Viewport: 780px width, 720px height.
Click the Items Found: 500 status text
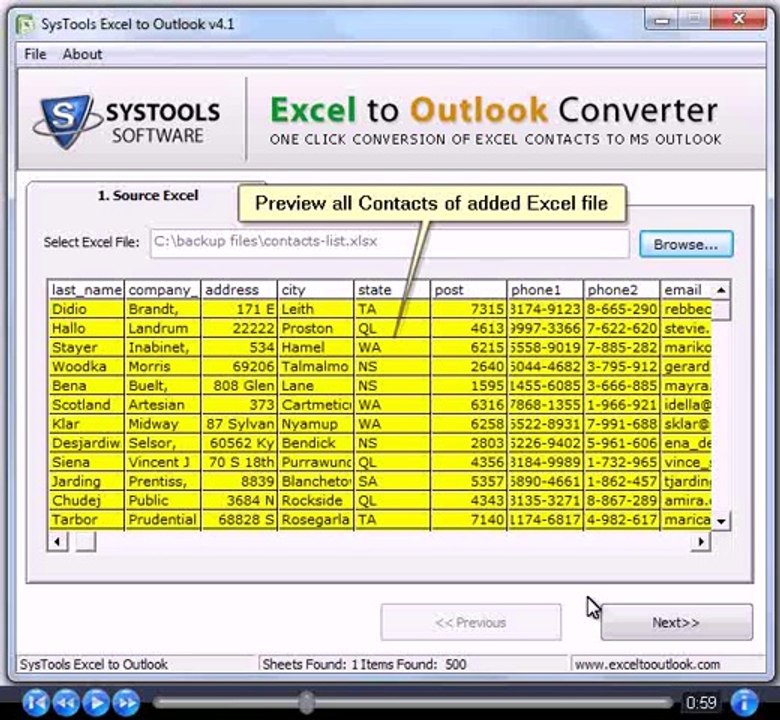pos(413,664)
